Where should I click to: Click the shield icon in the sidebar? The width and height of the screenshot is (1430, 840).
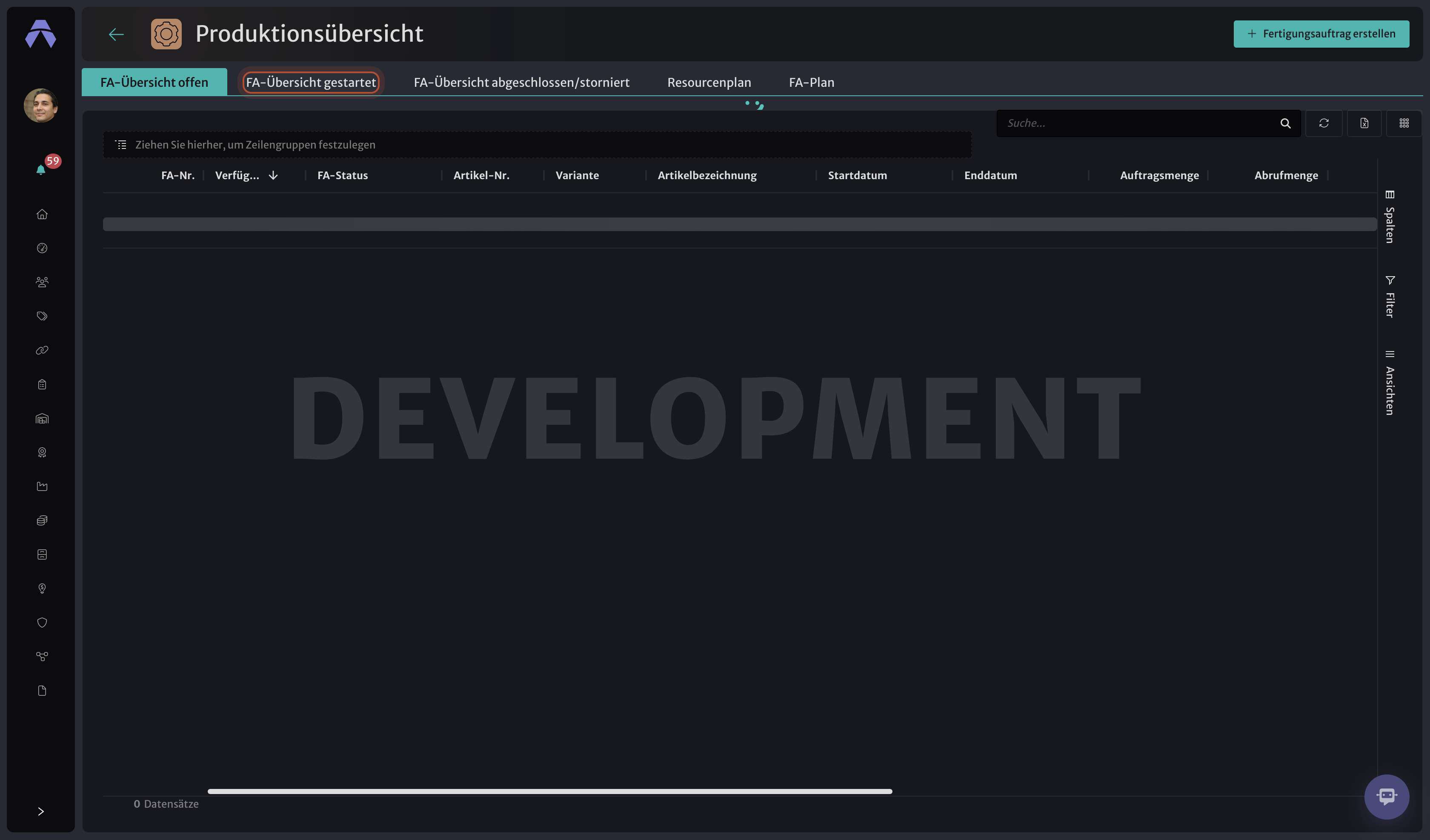pyautogui.click(x=42, y=623)
